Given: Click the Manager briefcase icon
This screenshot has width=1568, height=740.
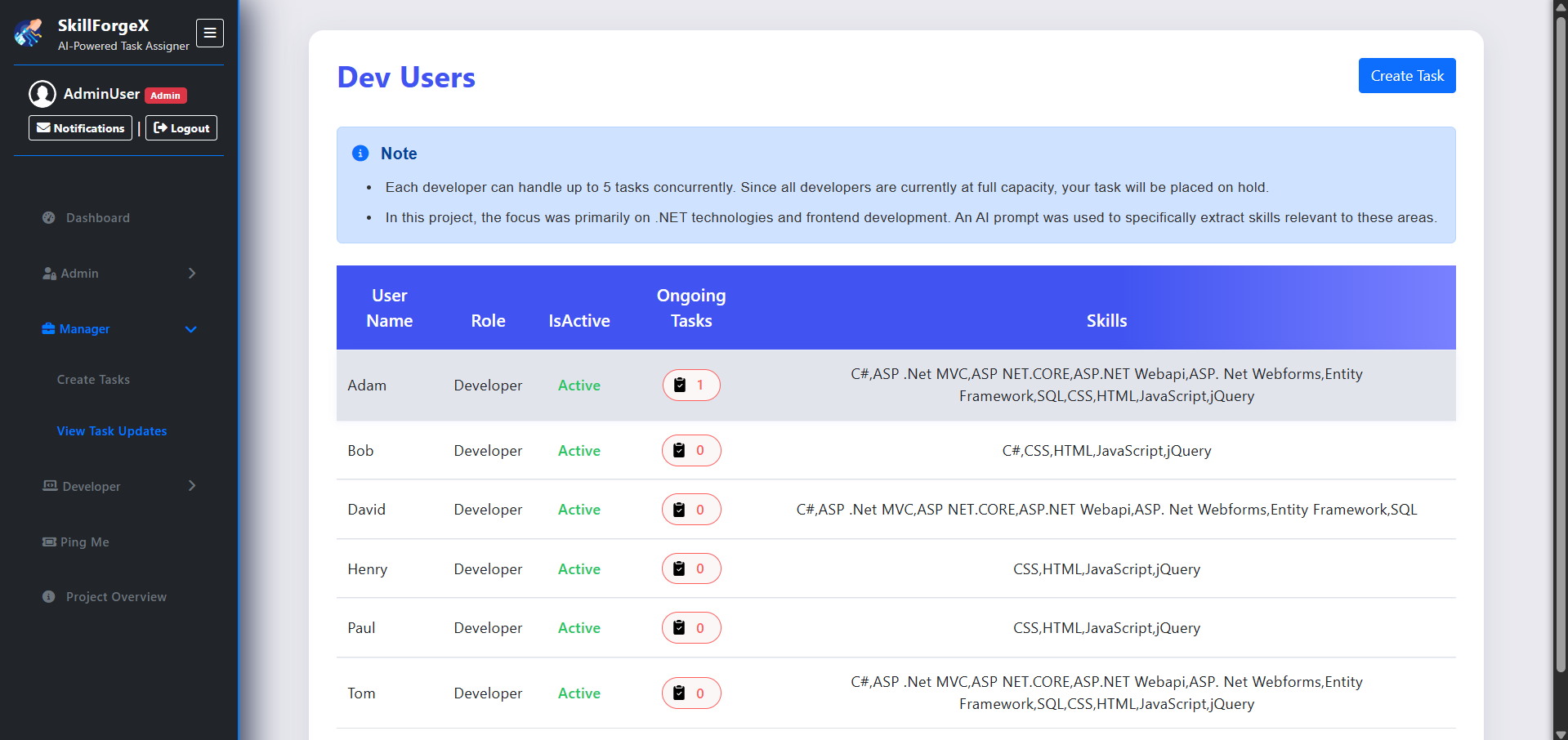Looking at the screenshot, I should coord(49,329).
